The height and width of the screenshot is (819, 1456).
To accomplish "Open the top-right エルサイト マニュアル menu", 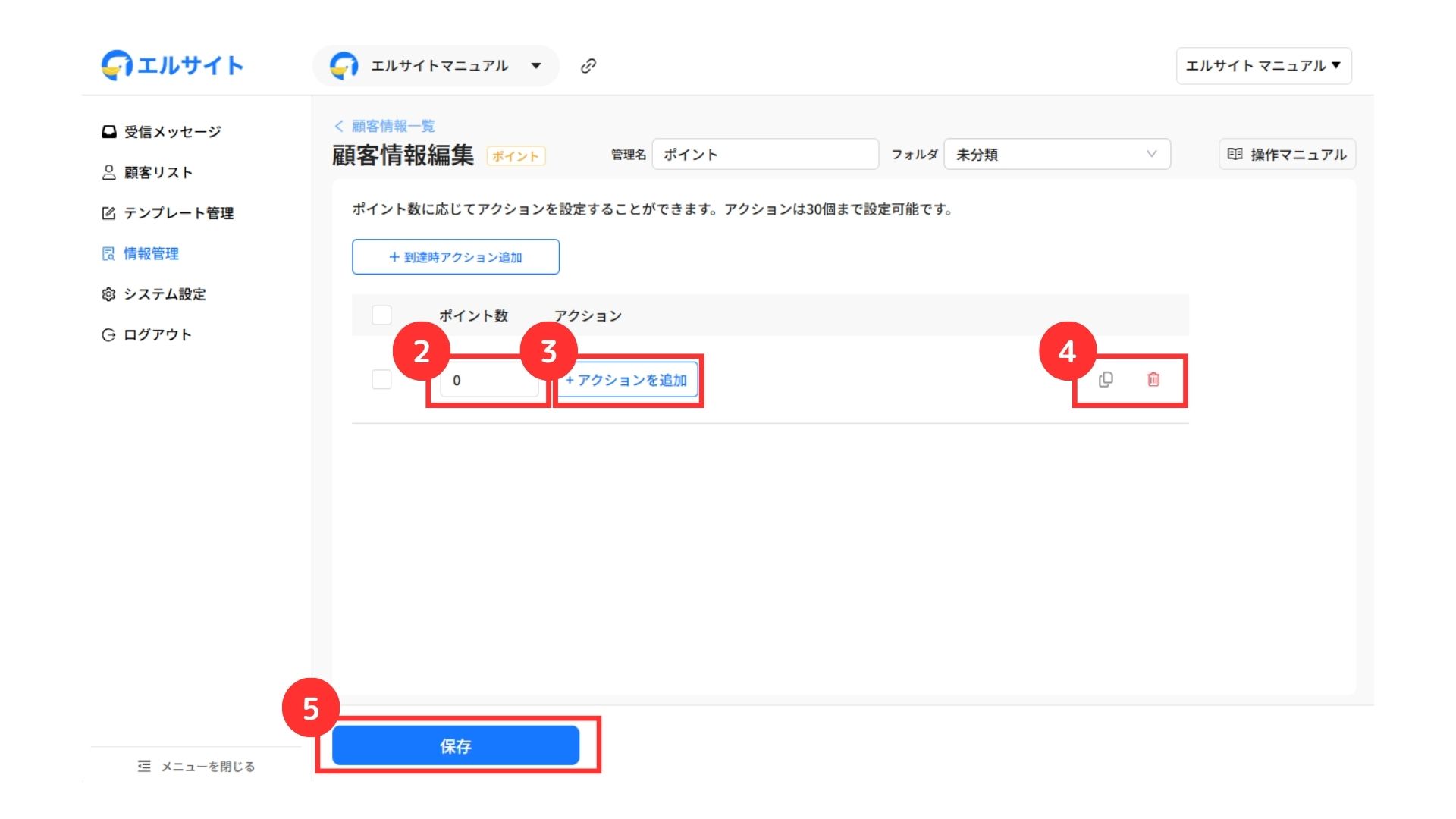I will click(1263, 66).
